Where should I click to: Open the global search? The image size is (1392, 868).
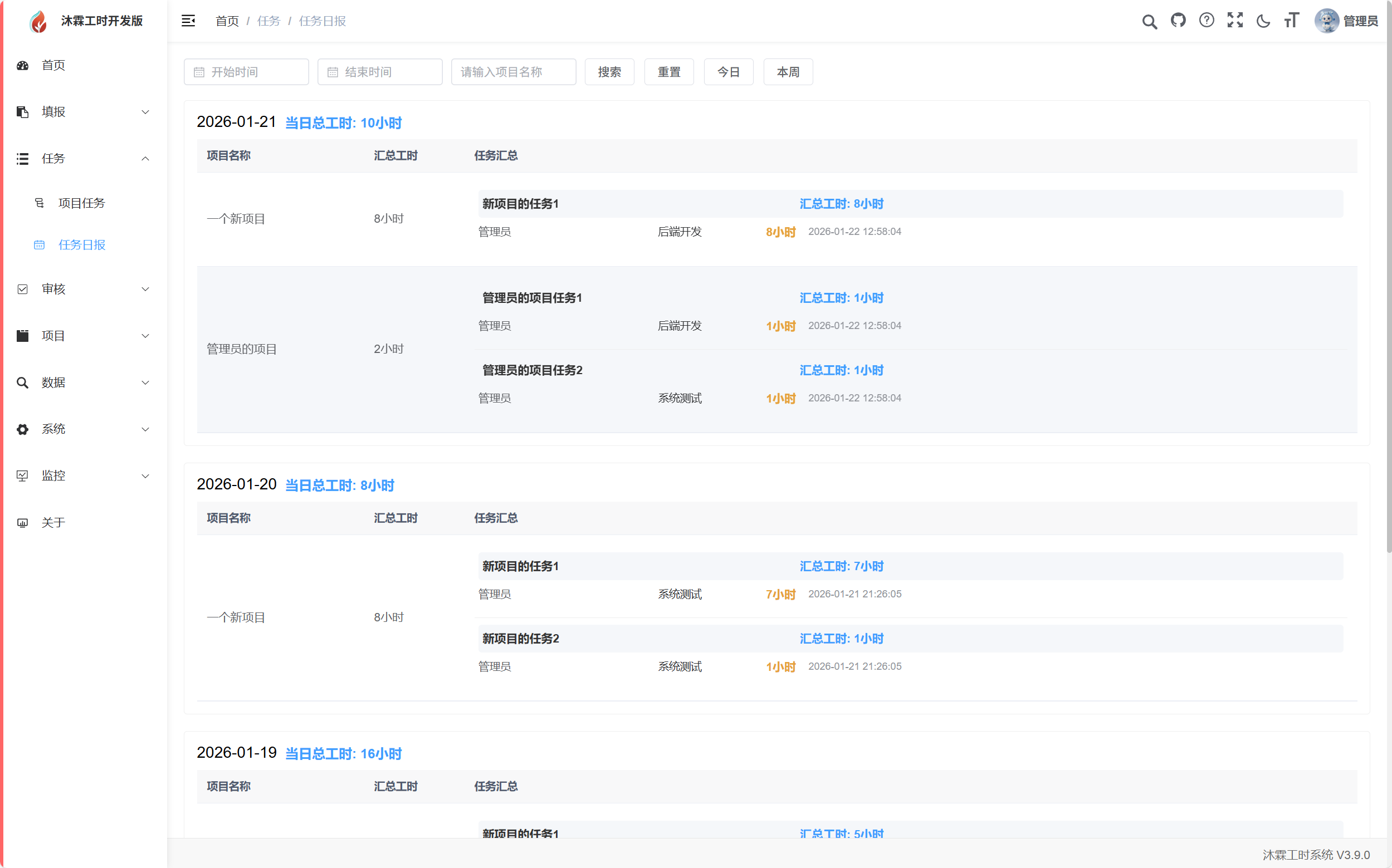coord(1149,21)
